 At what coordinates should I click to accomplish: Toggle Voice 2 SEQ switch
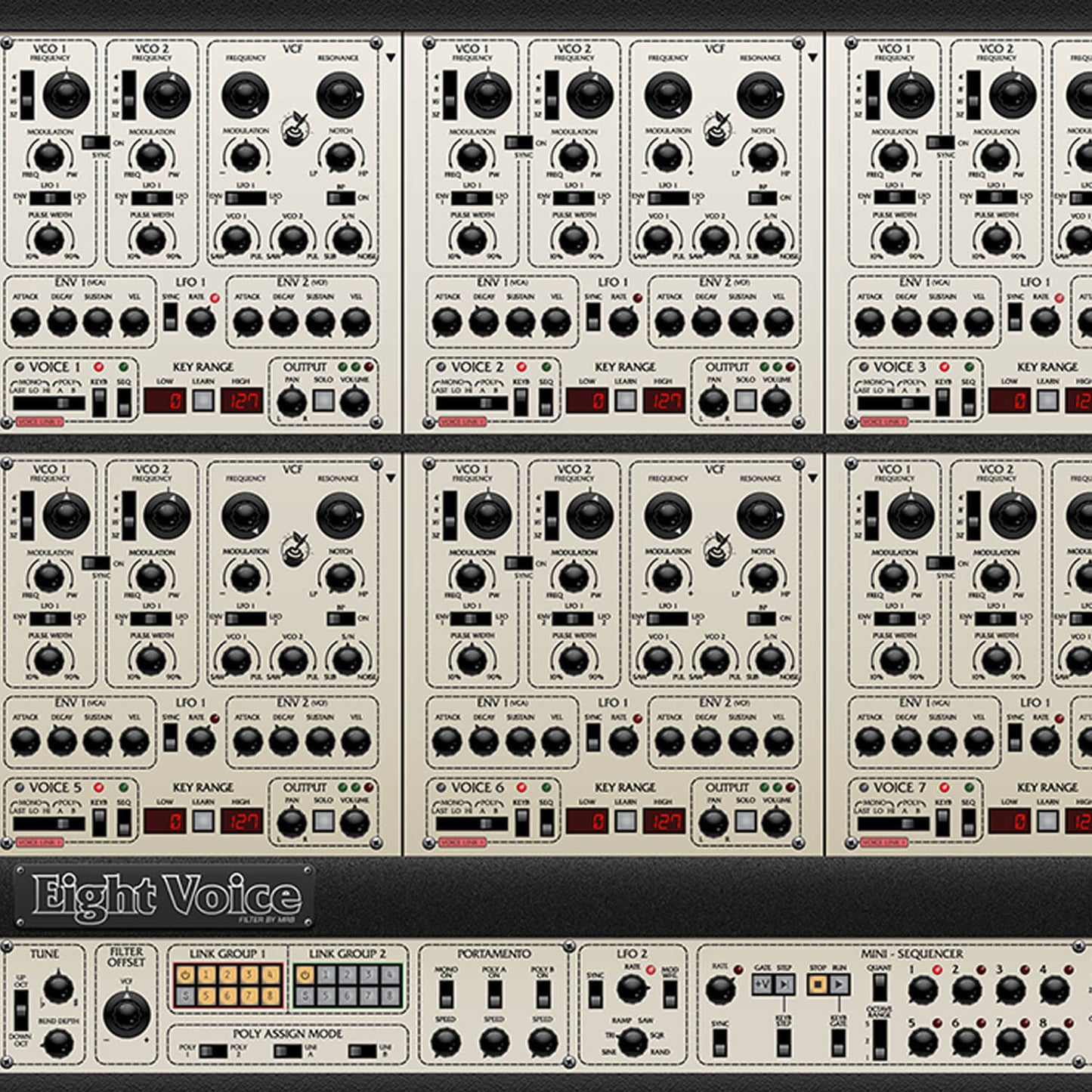click(x=546, y=401)
